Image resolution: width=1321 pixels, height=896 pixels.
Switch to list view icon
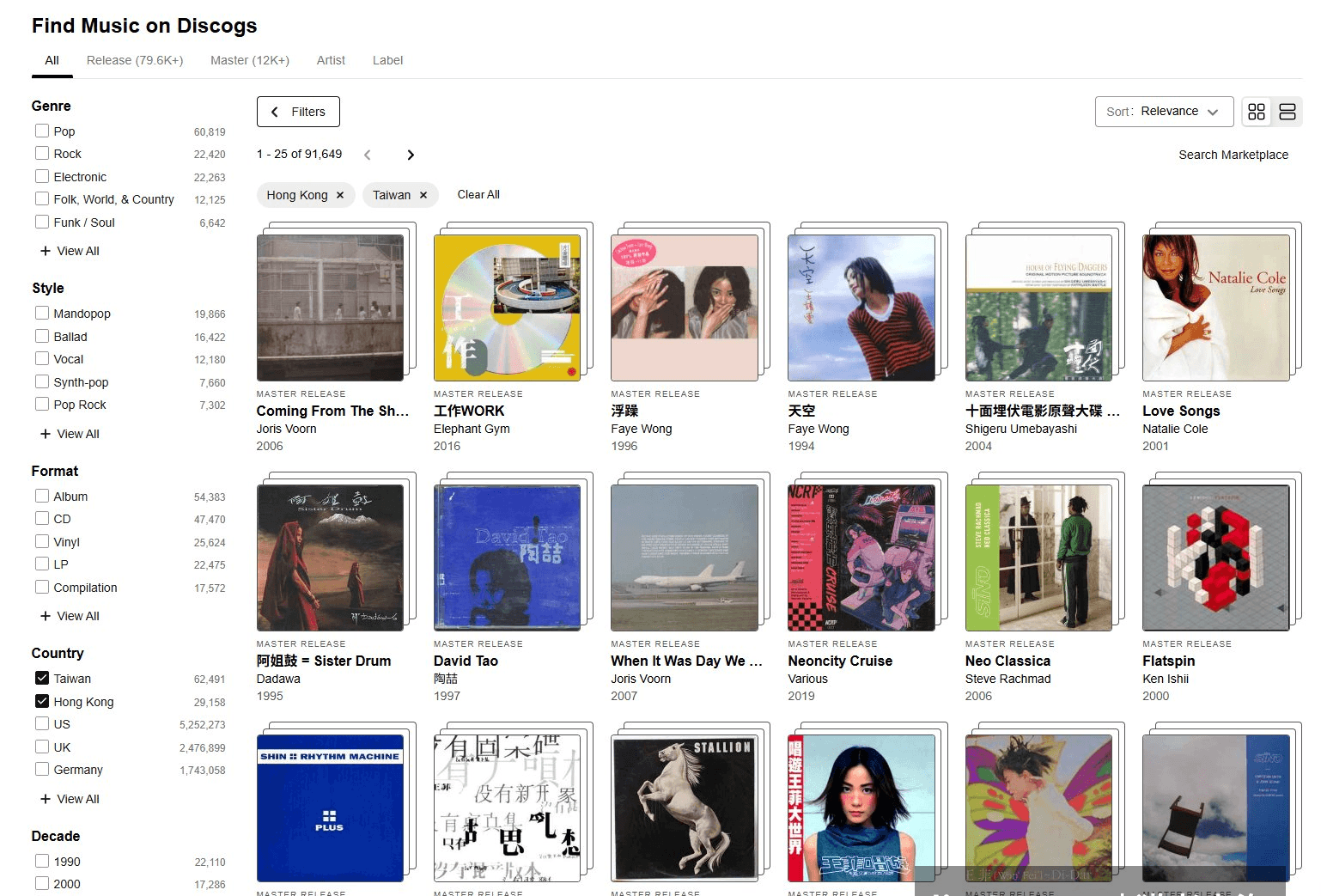[1287, 112]
